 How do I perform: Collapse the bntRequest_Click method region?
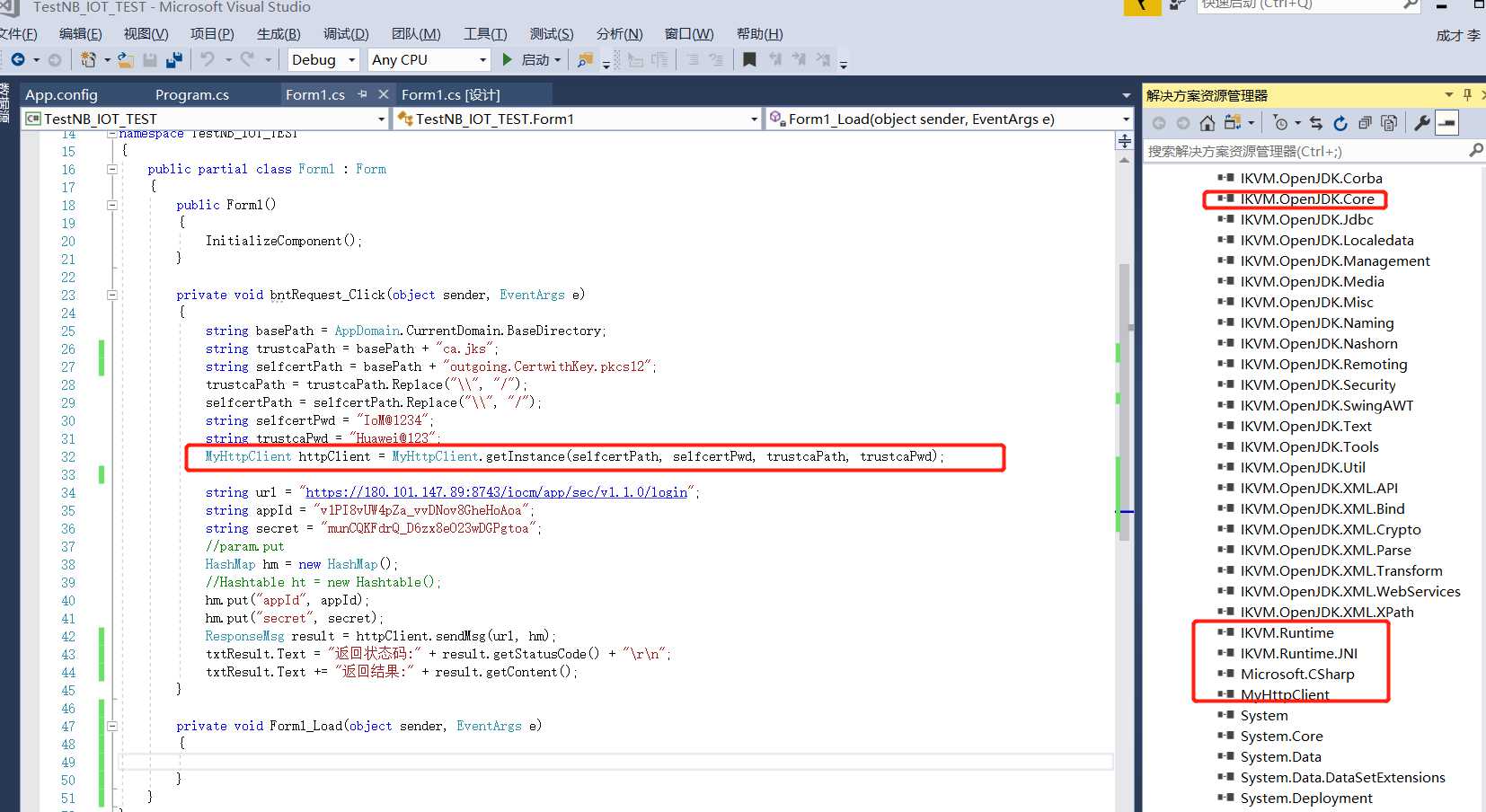point(112,295)
